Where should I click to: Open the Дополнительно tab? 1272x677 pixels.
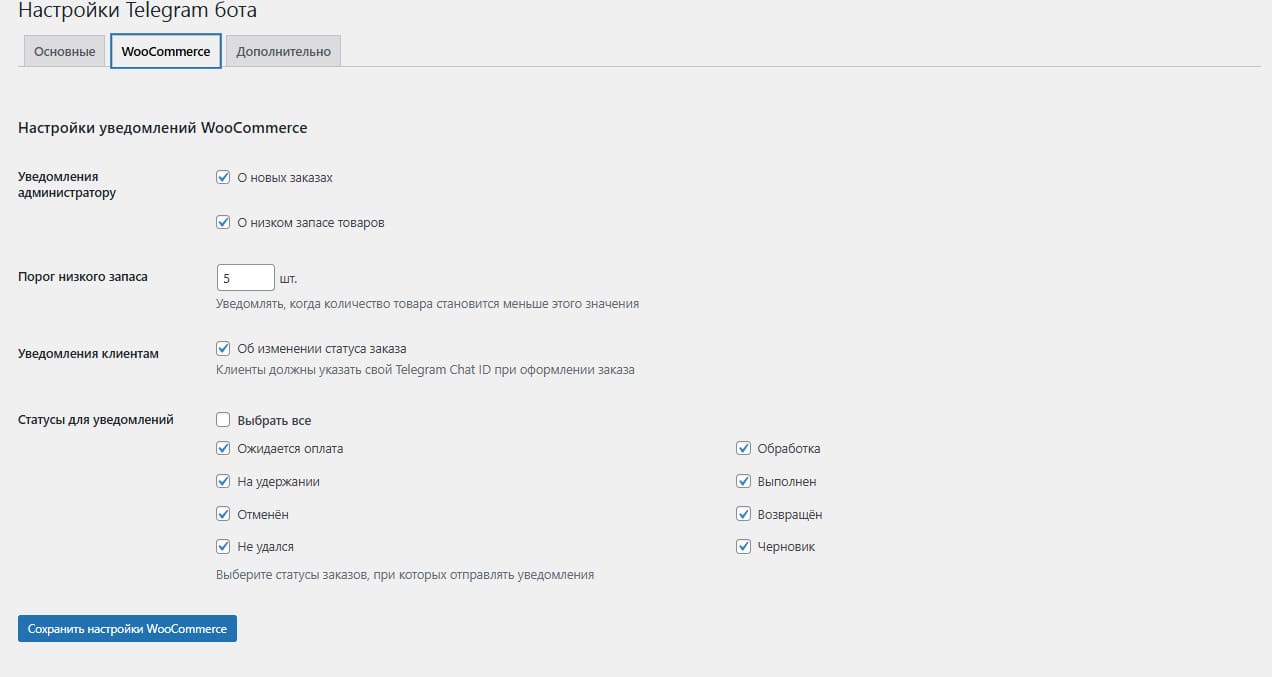point(283,52)
